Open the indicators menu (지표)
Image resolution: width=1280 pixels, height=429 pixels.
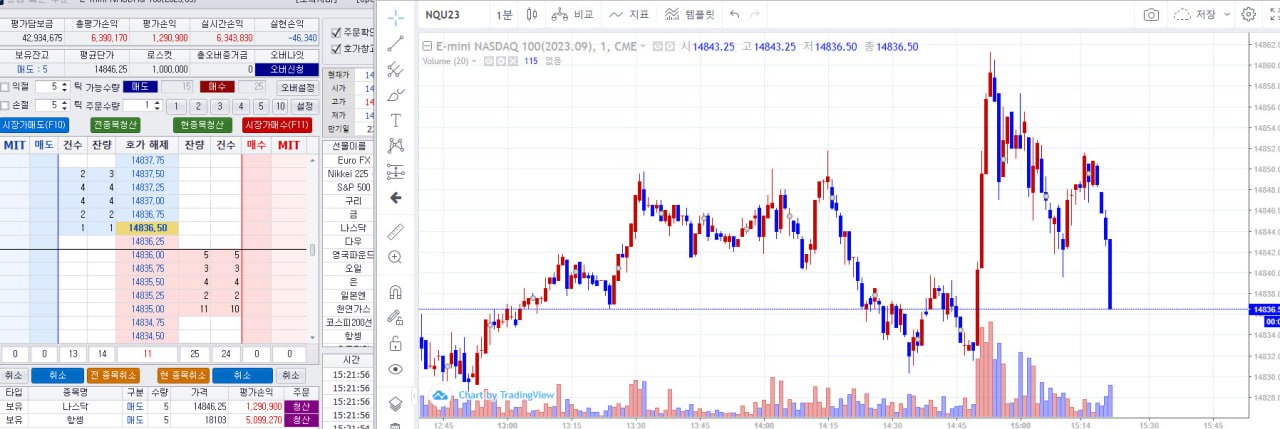click(x=629, y=15)
